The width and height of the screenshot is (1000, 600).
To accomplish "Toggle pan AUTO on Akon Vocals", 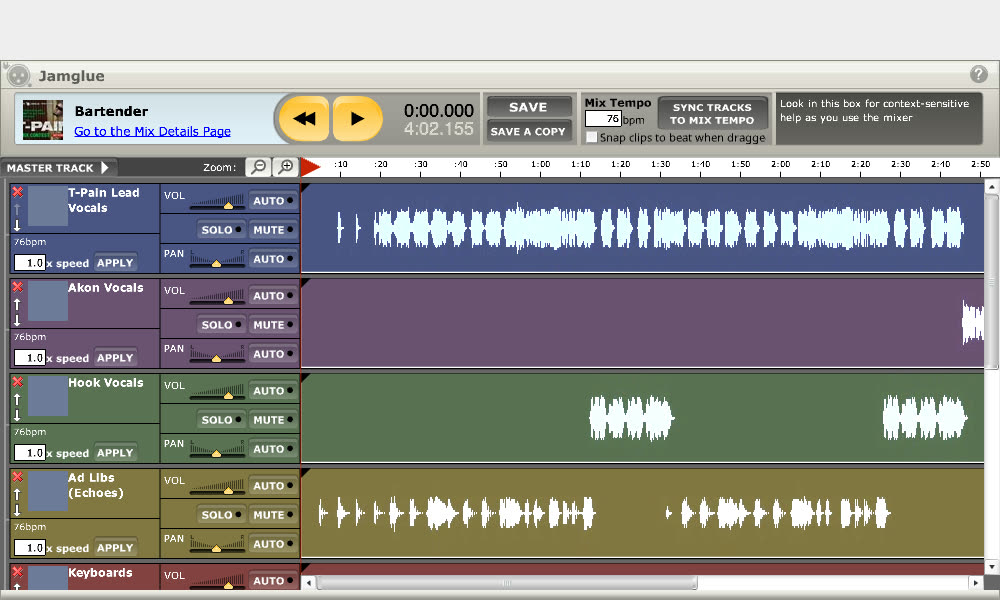I will pos(273,354).
